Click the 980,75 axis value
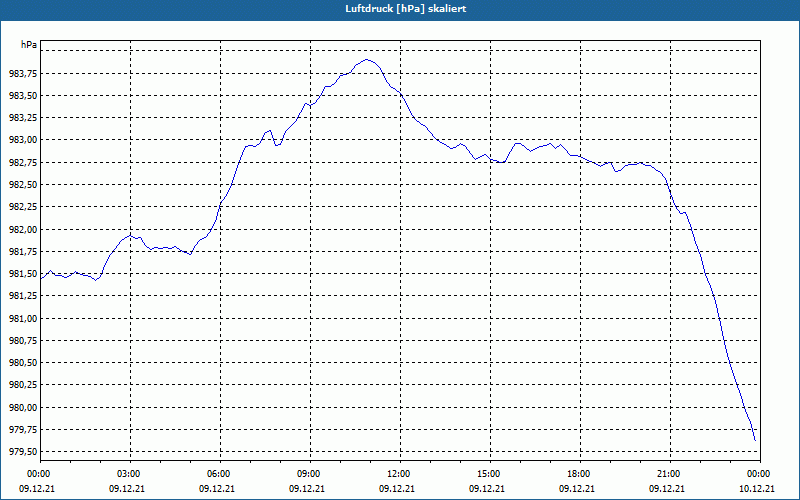The image size is (800, 500). coord(23,341)
